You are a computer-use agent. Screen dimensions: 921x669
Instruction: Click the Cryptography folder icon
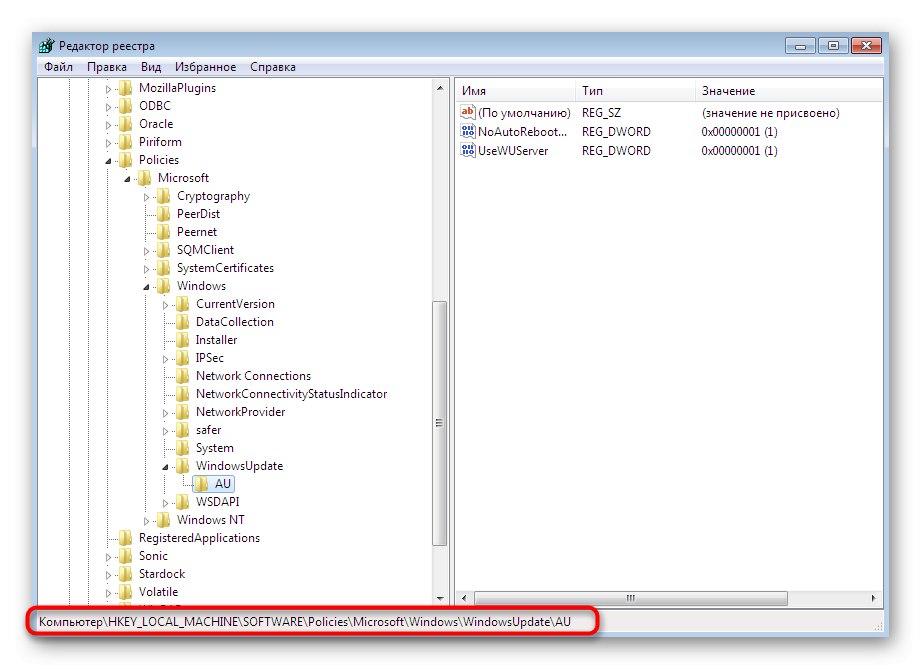(163, 196)
